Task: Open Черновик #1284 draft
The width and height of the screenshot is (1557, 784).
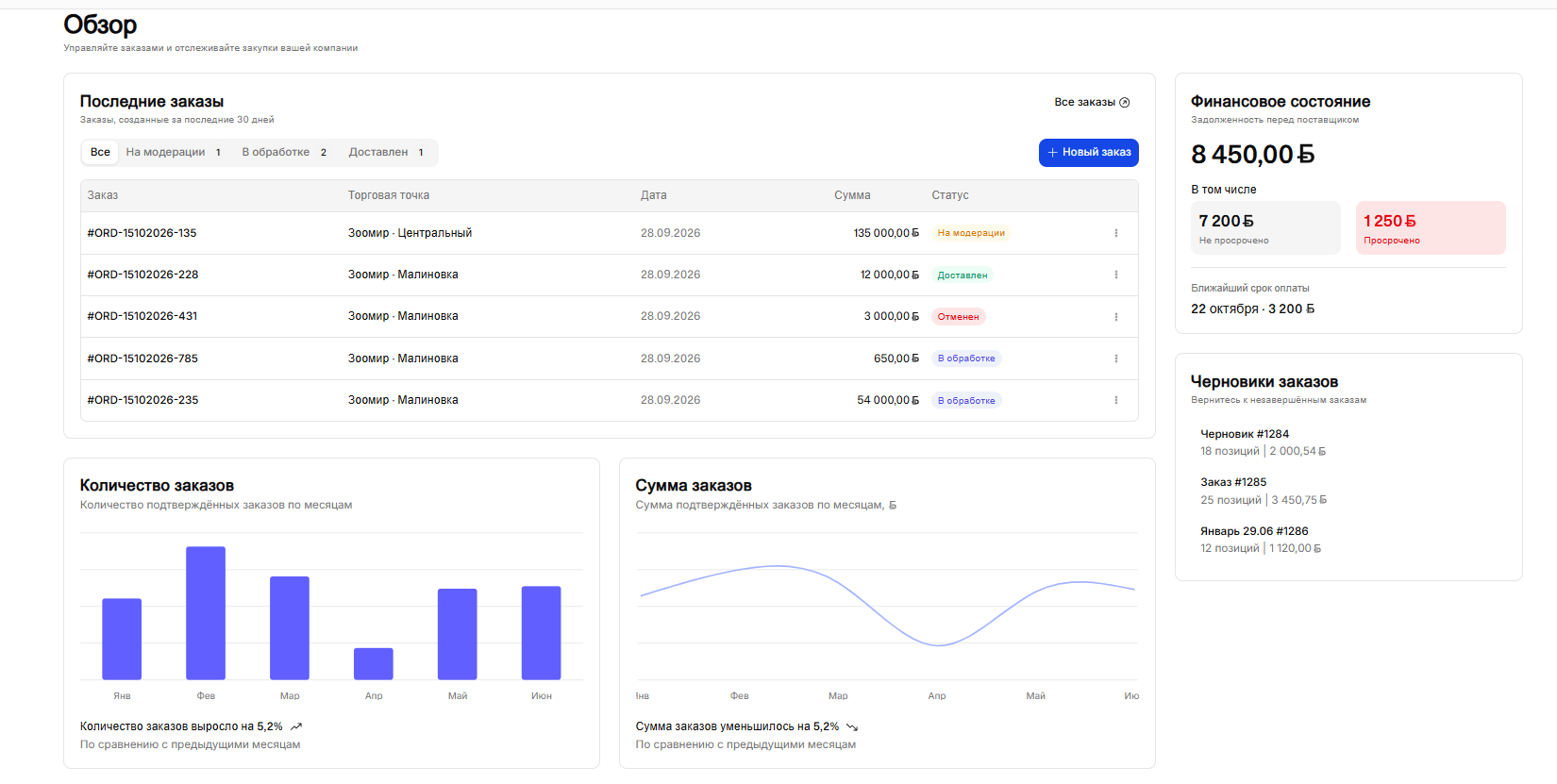Action: (1263, 442)
